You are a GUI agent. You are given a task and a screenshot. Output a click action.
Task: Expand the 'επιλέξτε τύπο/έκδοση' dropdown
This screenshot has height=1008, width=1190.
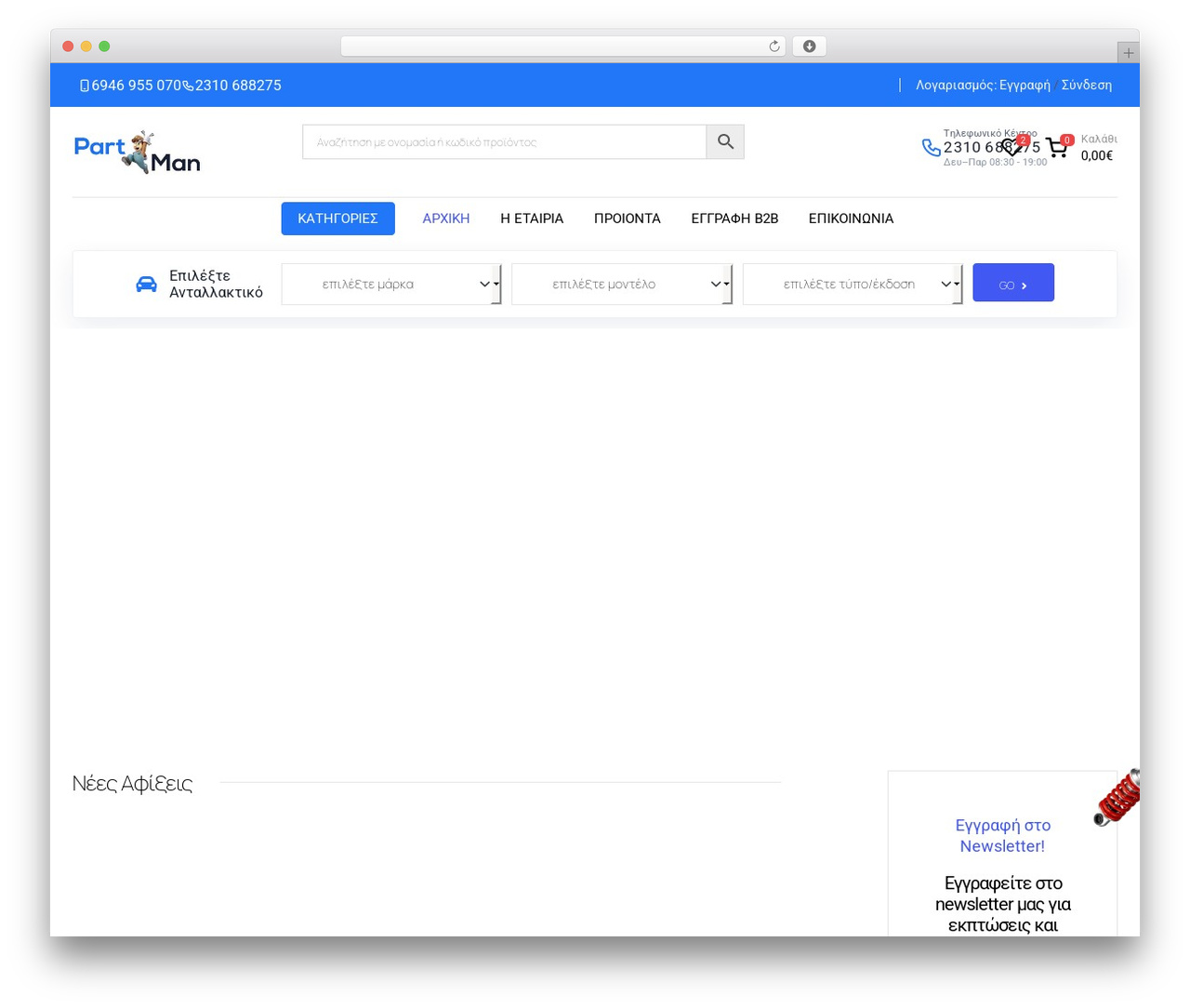point(853,284)
